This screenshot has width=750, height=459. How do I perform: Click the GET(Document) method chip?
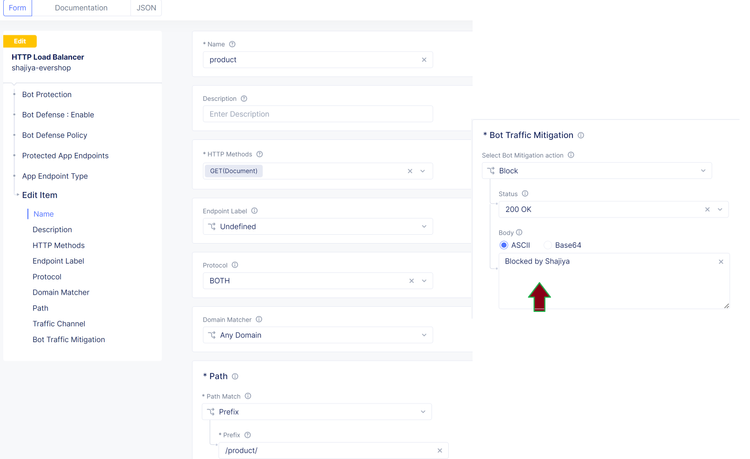pyautogui.click(x=233, y=171)
